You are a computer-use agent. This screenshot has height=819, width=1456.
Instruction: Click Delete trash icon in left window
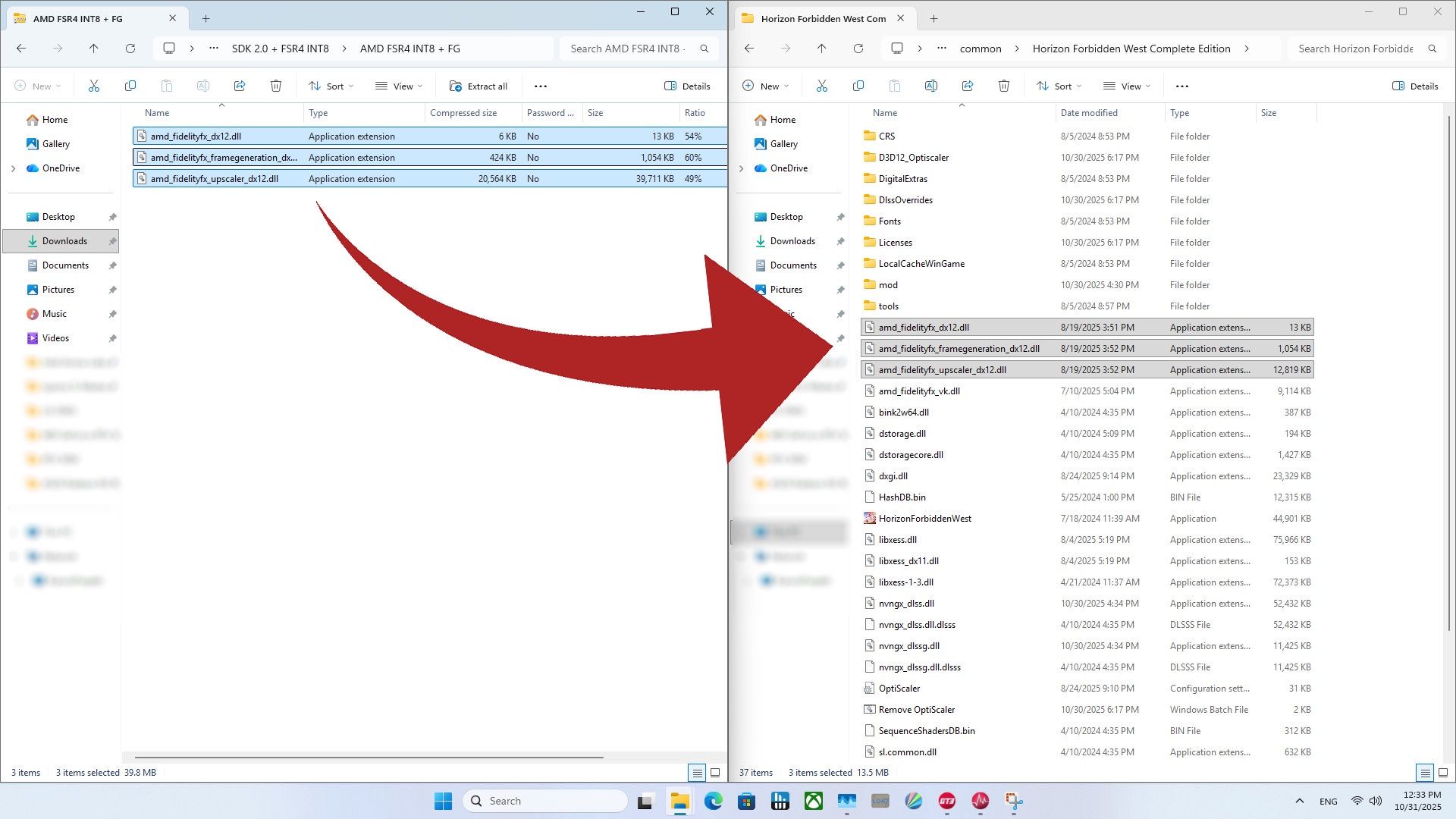276,86
